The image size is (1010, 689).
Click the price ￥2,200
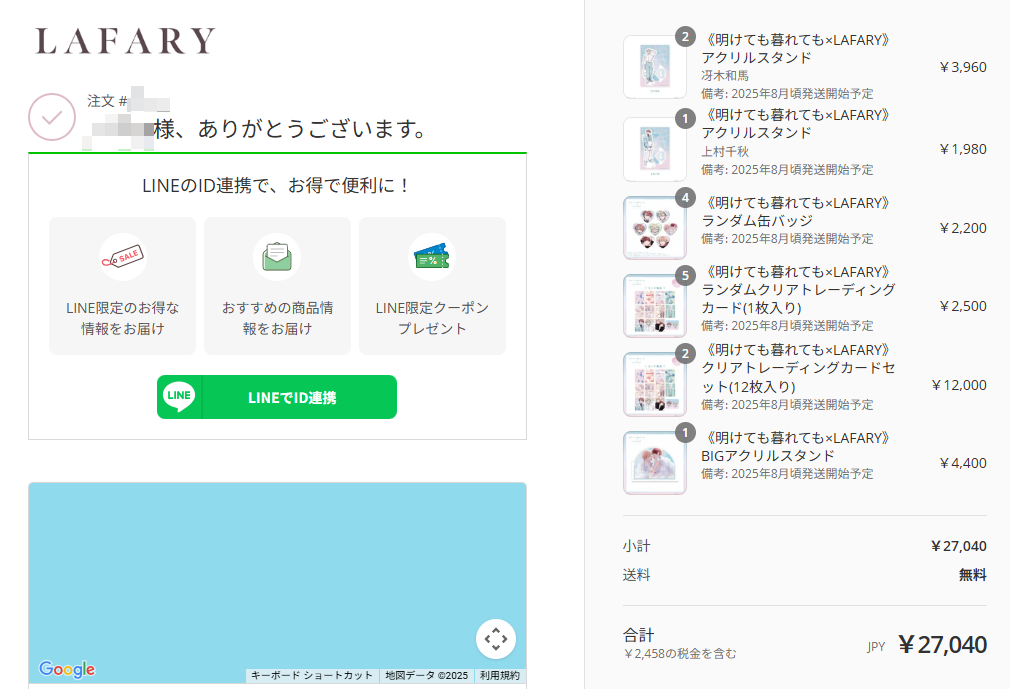pyautogui.click(x=963, y=228)
